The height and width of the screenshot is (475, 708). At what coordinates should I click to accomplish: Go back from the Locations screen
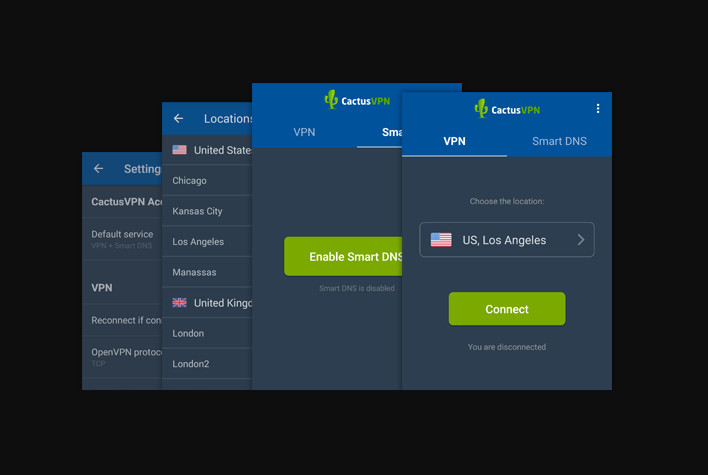(178, 118)
